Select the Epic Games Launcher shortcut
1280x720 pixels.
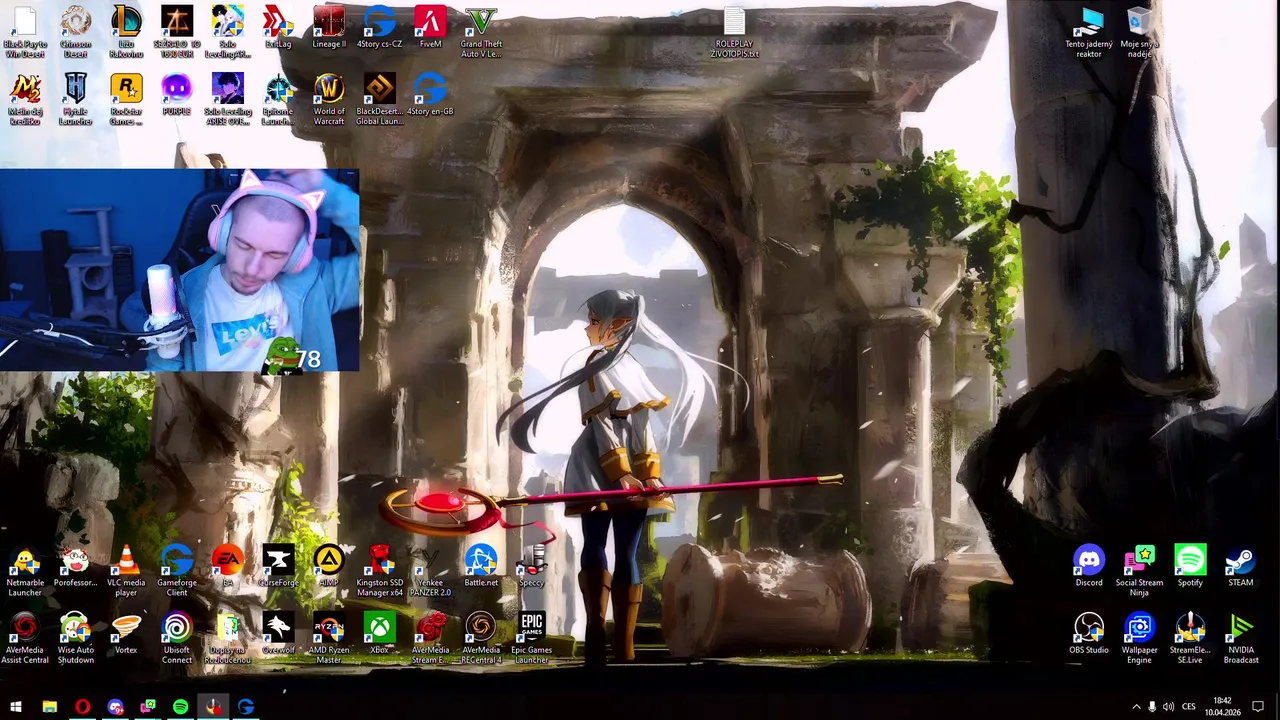531,639
